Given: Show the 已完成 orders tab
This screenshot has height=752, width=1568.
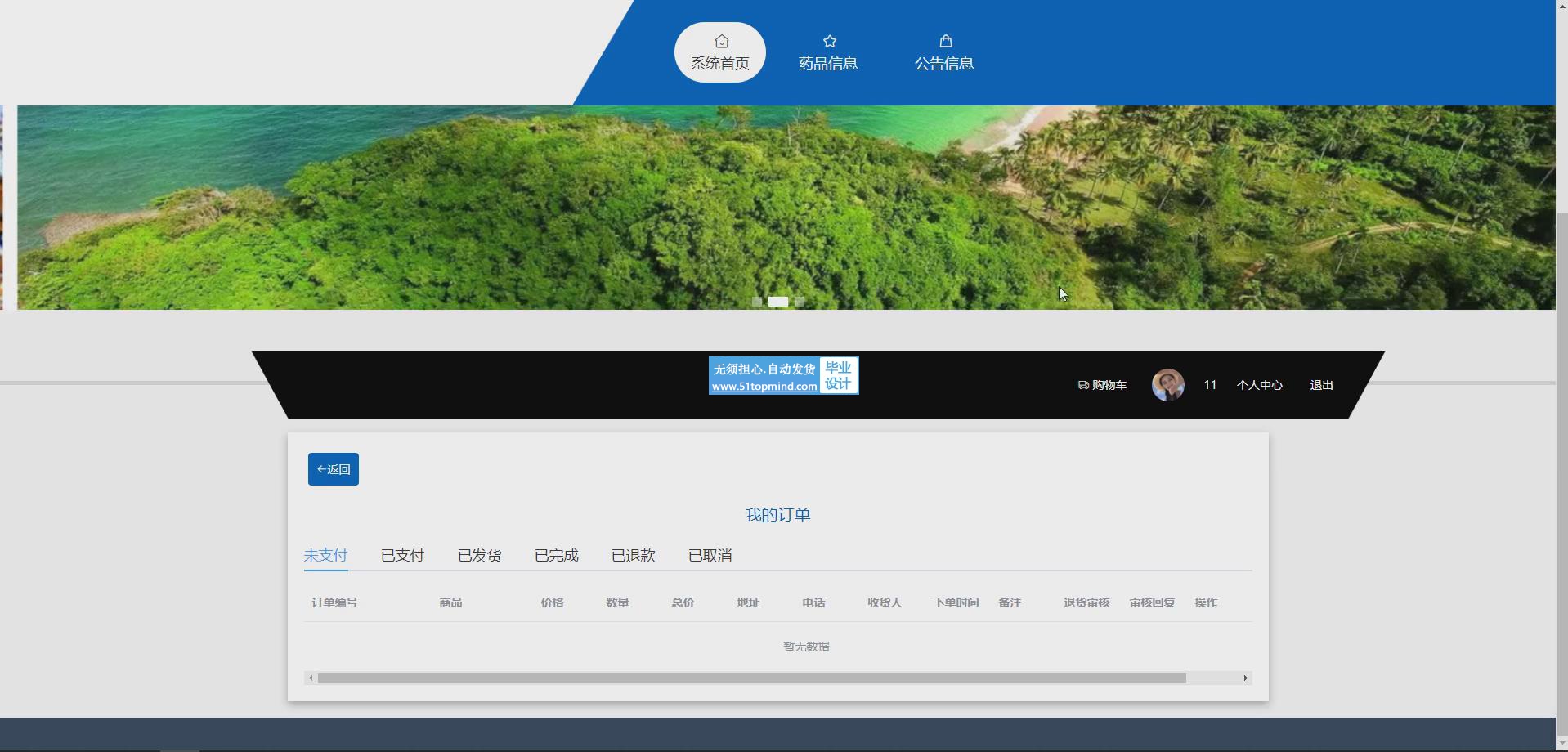Looking at the screenshot, I should [556, 556].
